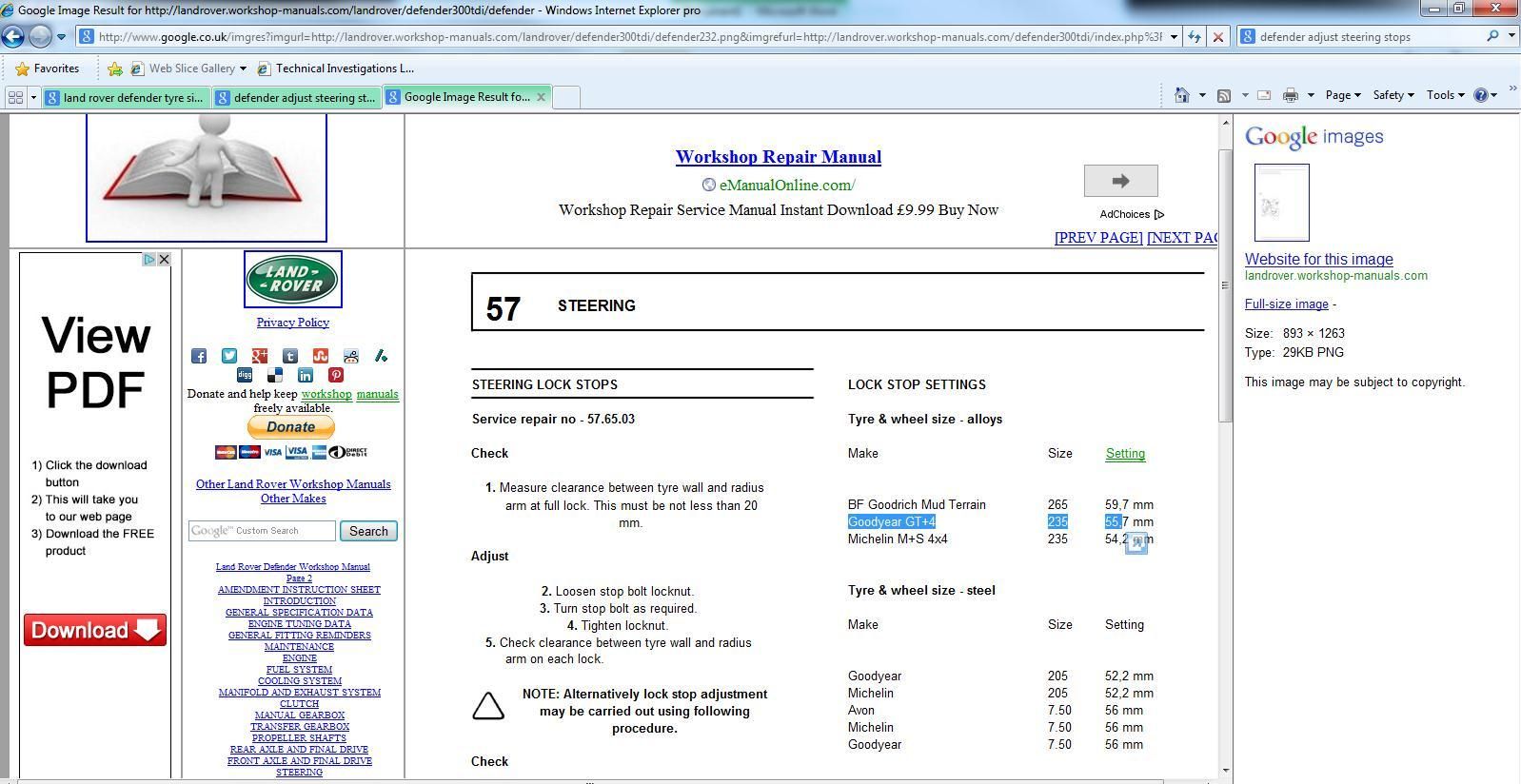Open the Favorites panel

pos(48,69)
